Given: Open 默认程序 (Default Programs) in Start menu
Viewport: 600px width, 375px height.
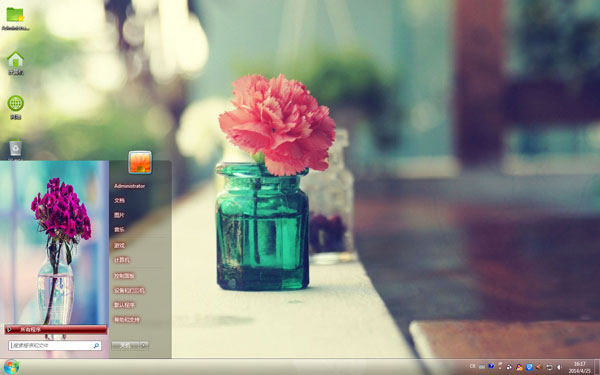Looking at the screenshot, I should [124, 305].
